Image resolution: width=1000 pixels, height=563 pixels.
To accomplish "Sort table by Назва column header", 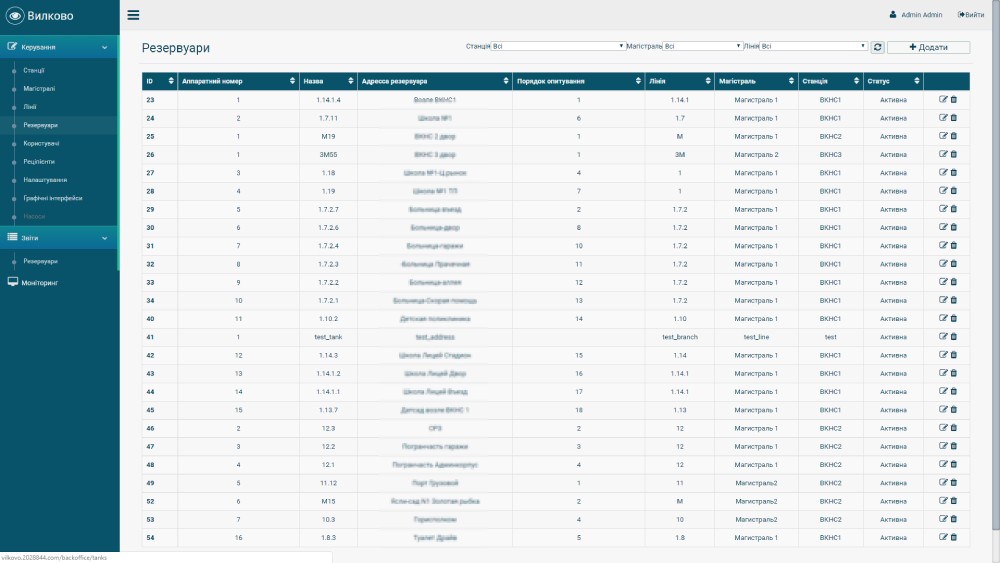I will pos(327,81).
